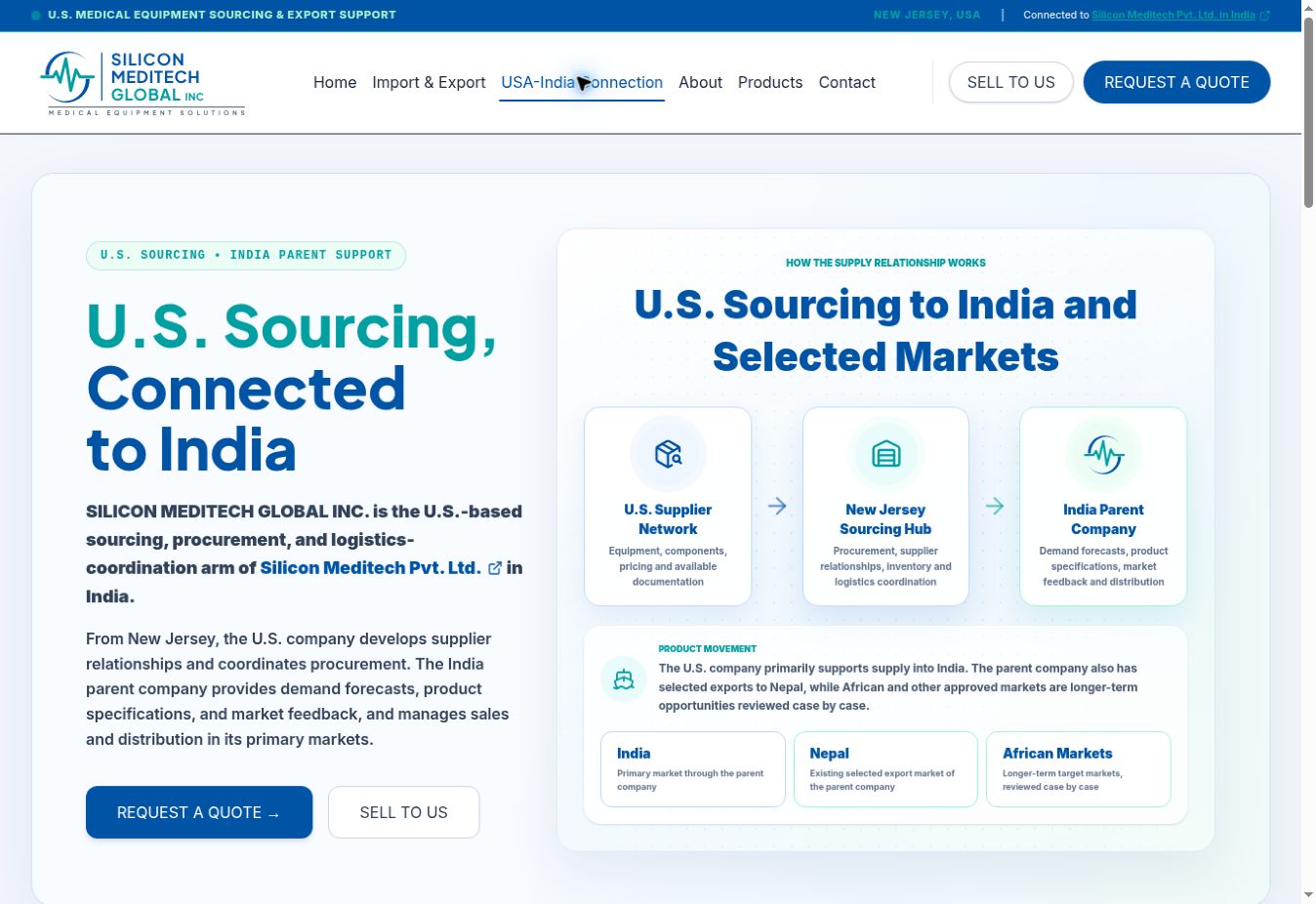This screenshot has height=904, width=1316.
Task: Click the Silicon Meditech Global logo
Action: (x=143, y=83)
